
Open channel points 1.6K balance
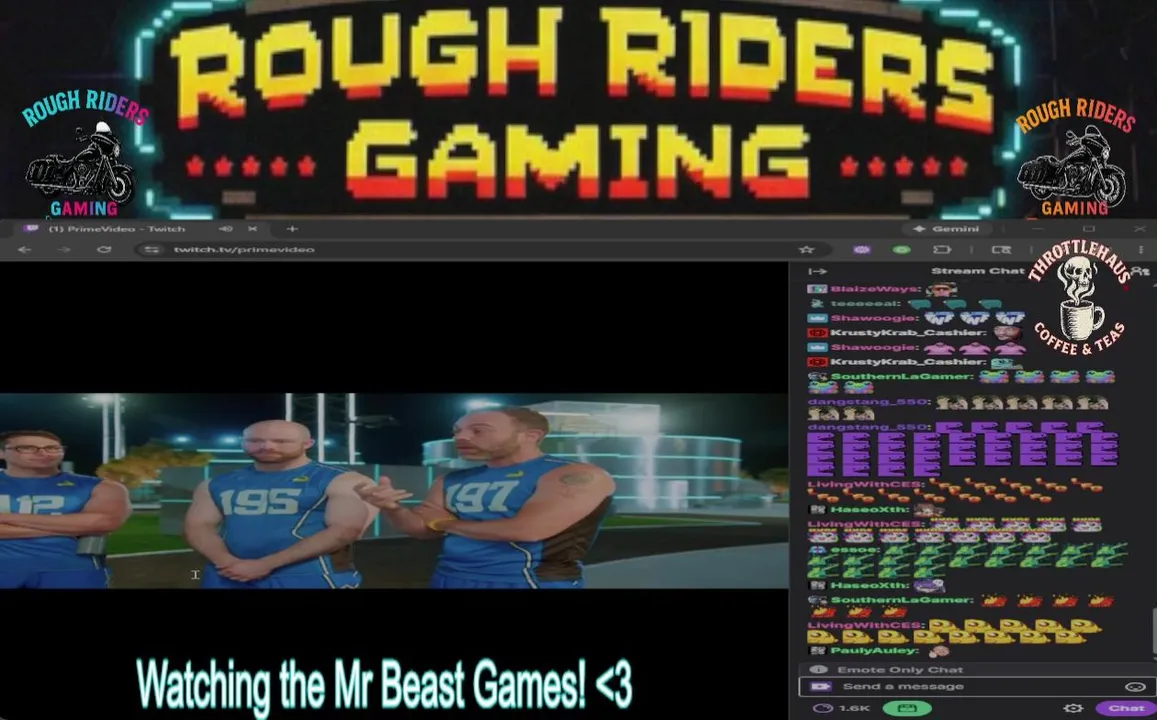[x=841, y=708]
